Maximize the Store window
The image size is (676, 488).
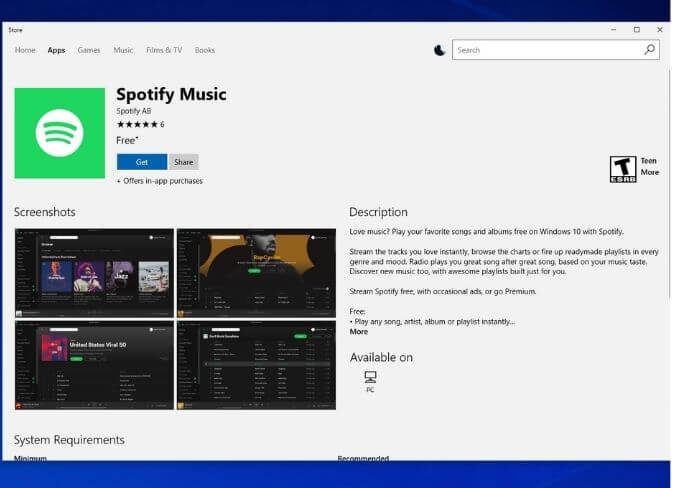click(x=636, y=30)
